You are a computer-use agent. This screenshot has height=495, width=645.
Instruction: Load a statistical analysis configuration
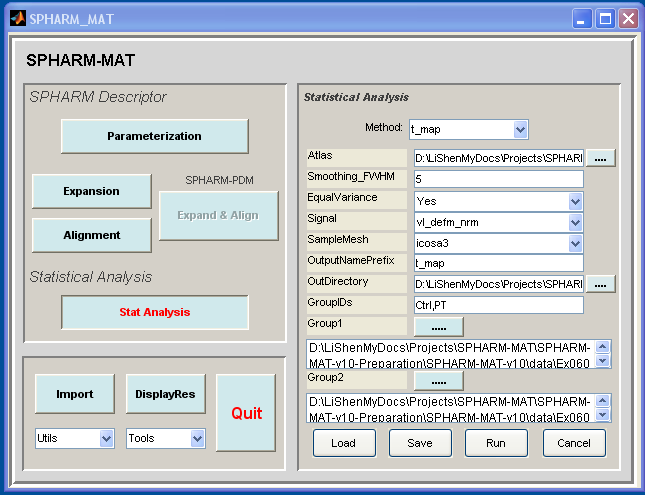point(344,443)
